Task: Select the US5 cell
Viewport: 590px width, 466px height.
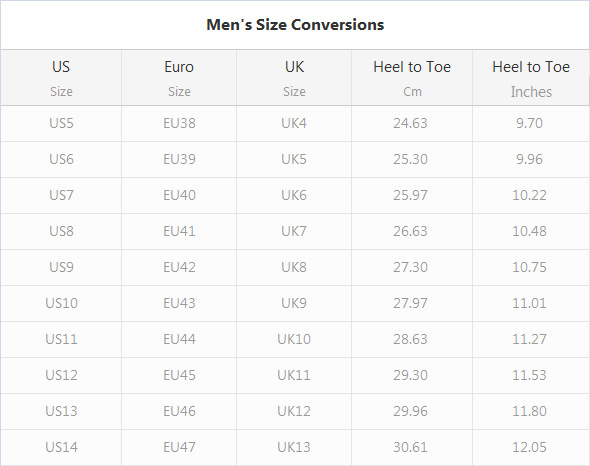Action: tap(61, 123)
